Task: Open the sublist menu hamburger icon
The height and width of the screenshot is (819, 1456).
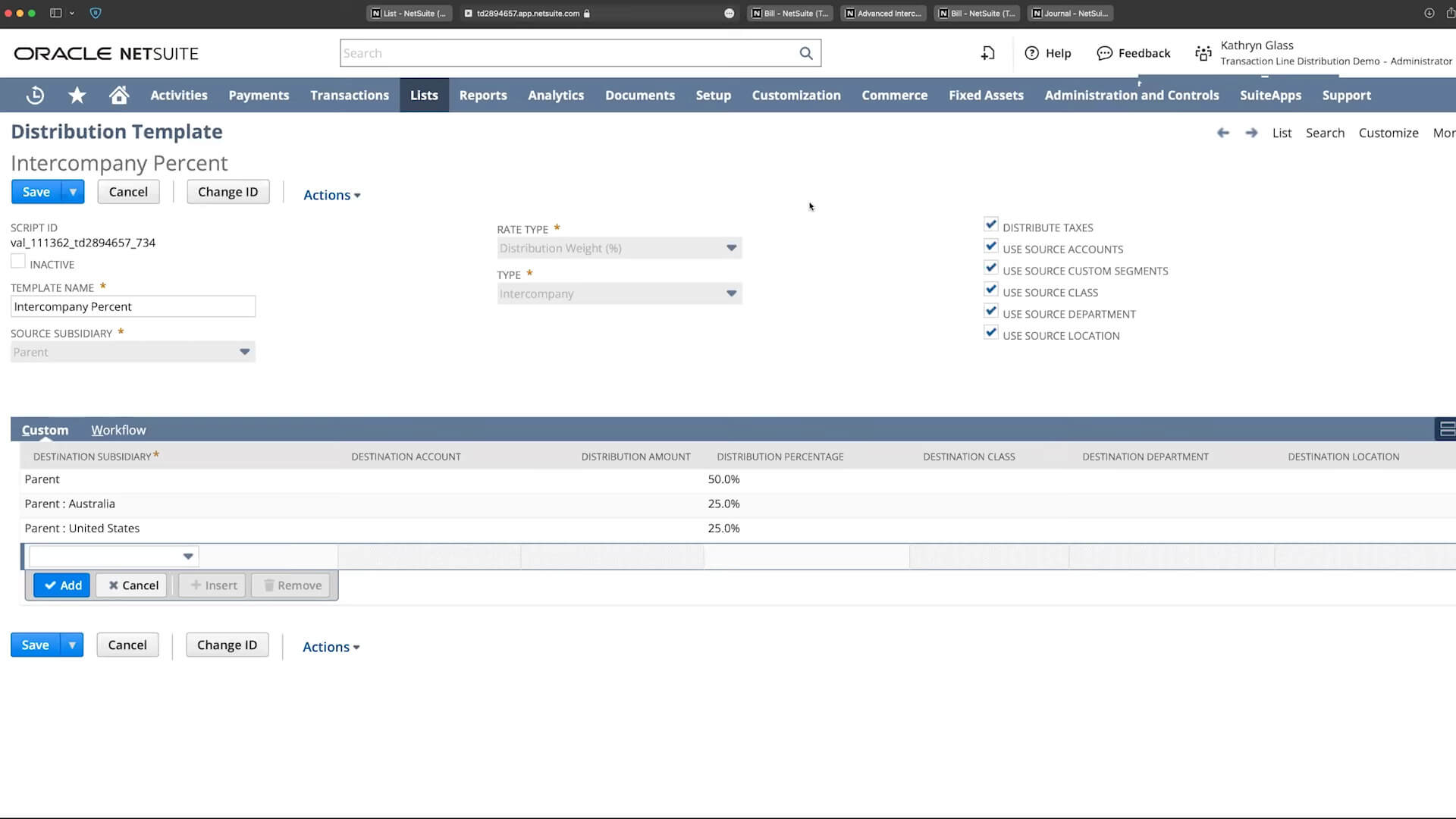Action: coord(1445,429)
